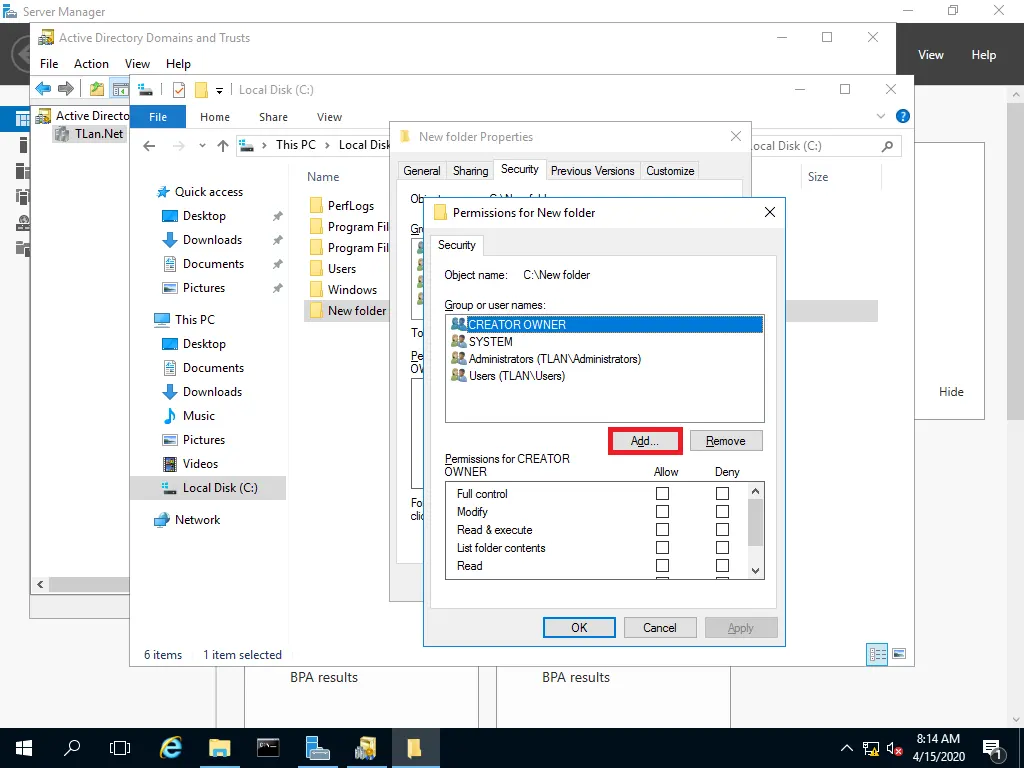The height and width of the screenshot is (768, 1024).
Task: Open View tab in File Explorer ribbon
Action: coord(329,117)
